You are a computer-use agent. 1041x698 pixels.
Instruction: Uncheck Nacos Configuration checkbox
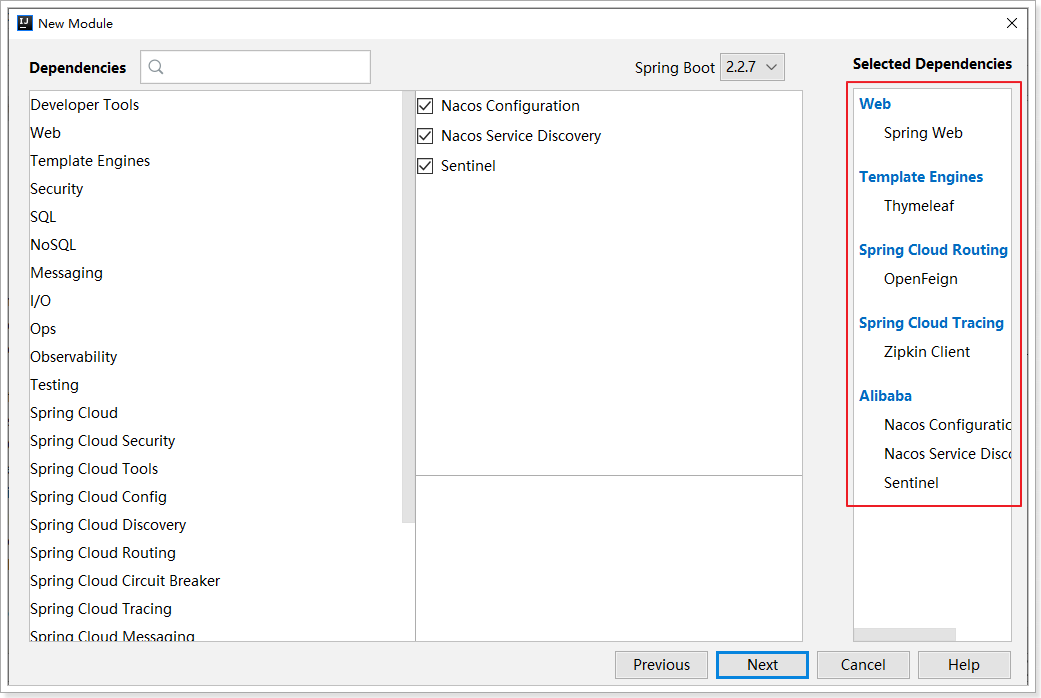(x=425, y=106)
